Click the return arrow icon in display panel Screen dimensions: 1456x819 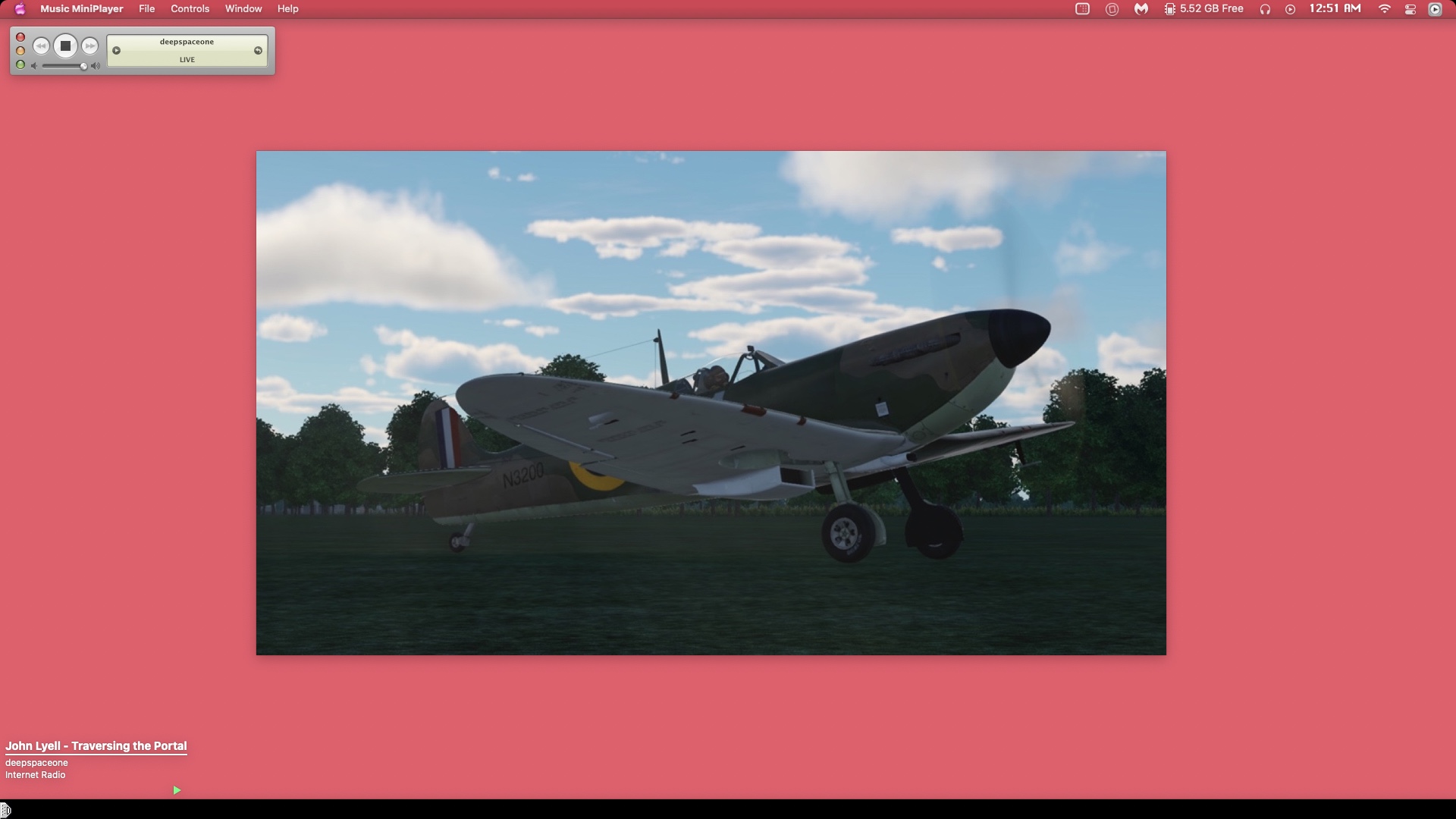point(258,51)
